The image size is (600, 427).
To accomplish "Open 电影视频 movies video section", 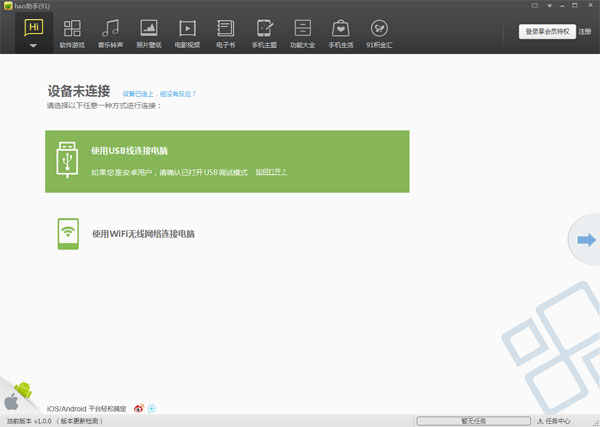I will click(x=188, y=34).
